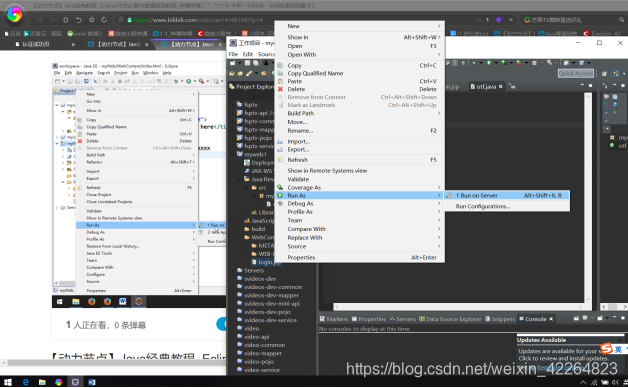Click the volume icon in system tray
The image size is (628, 388).
(x=615, y=383)
